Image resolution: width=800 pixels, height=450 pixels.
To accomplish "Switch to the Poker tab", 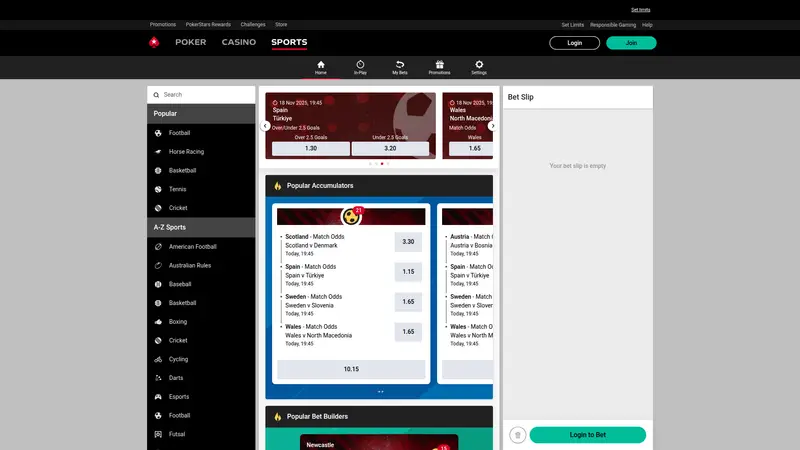I will coord(191,42).
